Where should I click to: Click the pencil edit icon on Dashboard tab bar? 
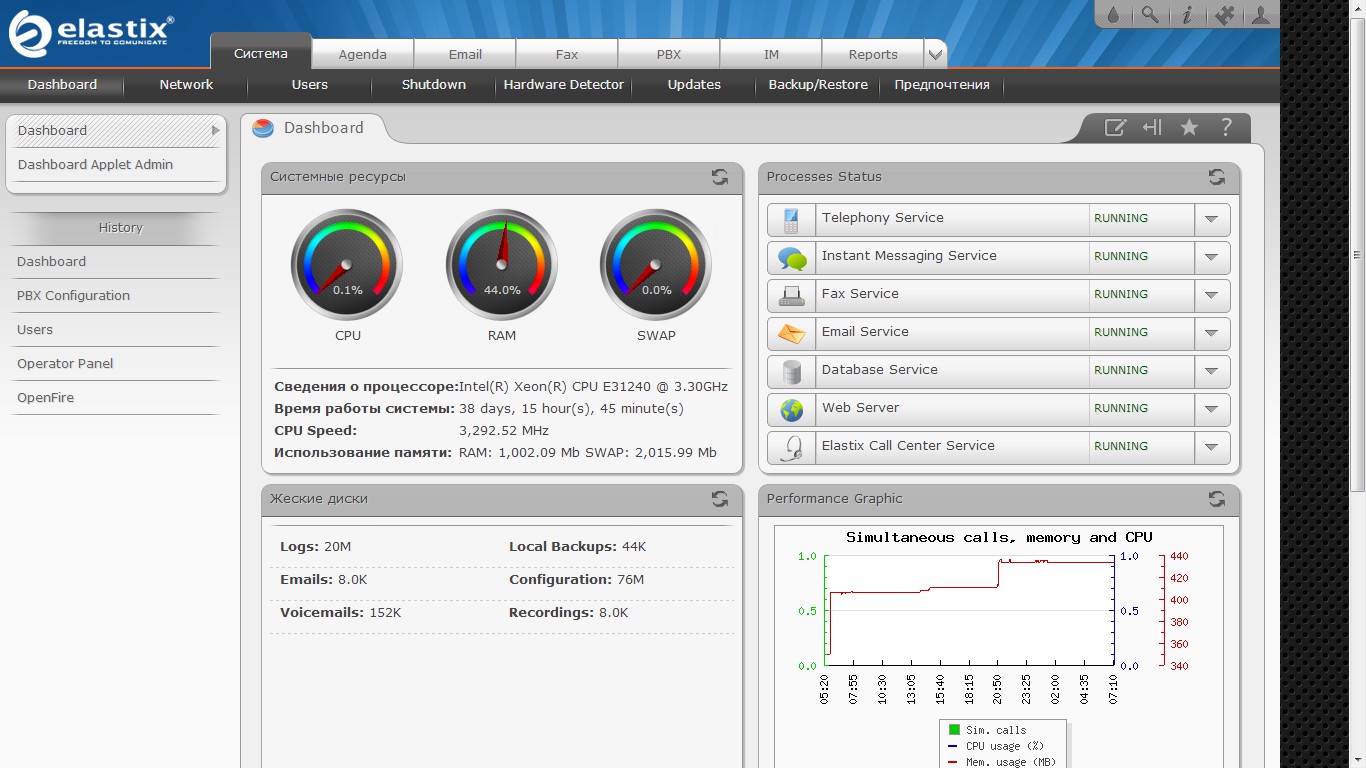coord(1115,127)
